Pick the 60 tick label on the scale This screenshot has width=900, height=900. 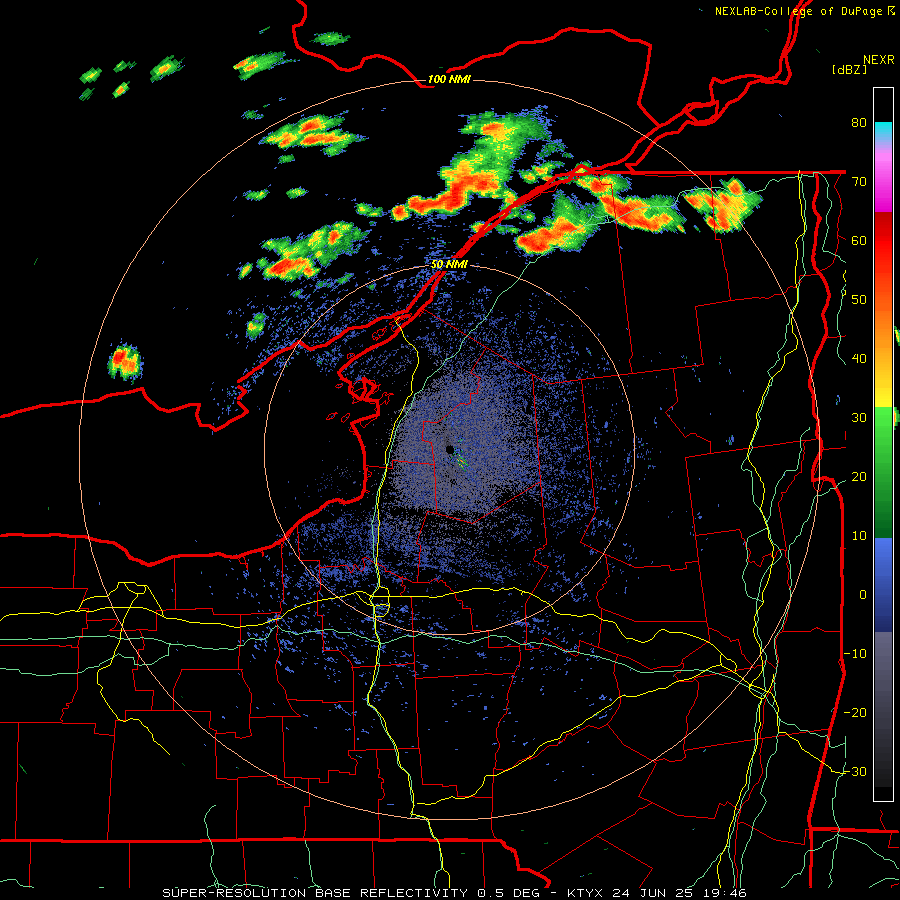pos(859,240)
